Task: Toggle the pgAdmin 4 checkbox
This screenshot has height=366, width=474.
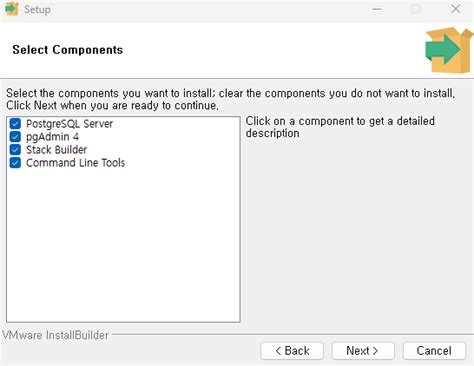Action: click(15, 137)
